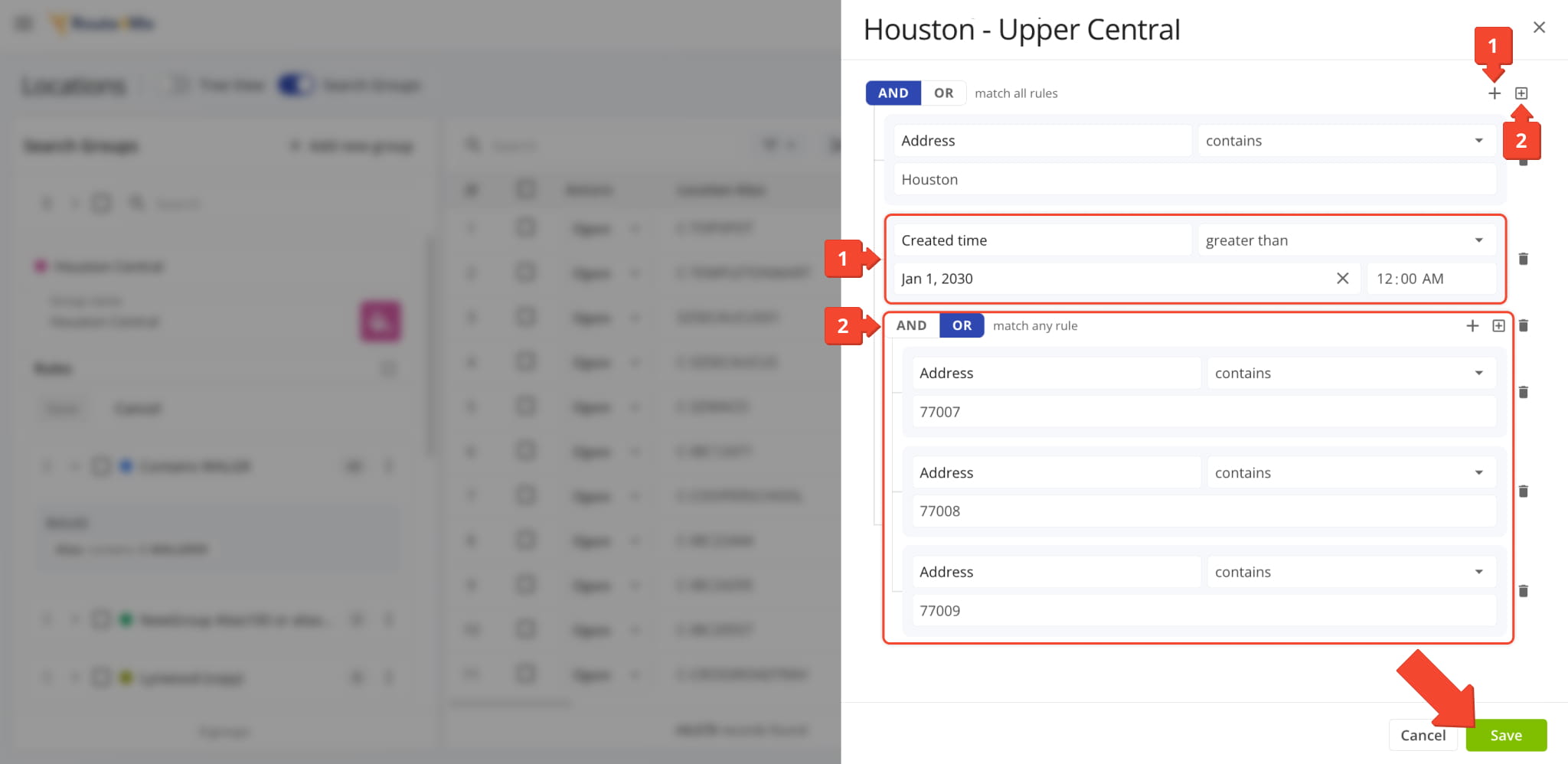
Task: Delete the Created time rule
Action: tap(1524, 259)
